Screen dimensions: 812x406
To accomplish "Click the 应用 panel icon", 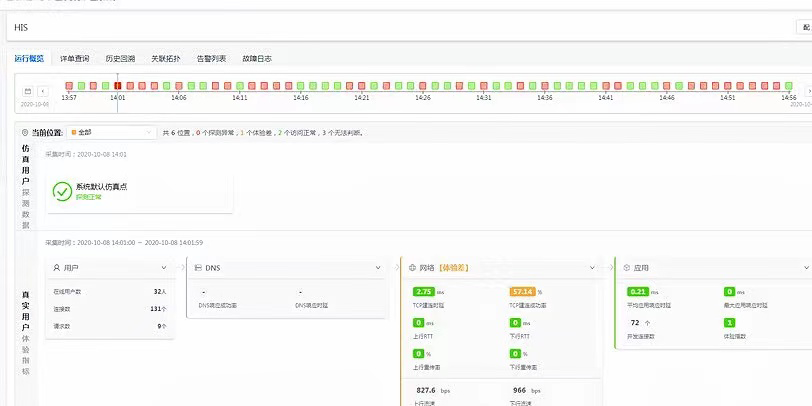I will (626, 268).
